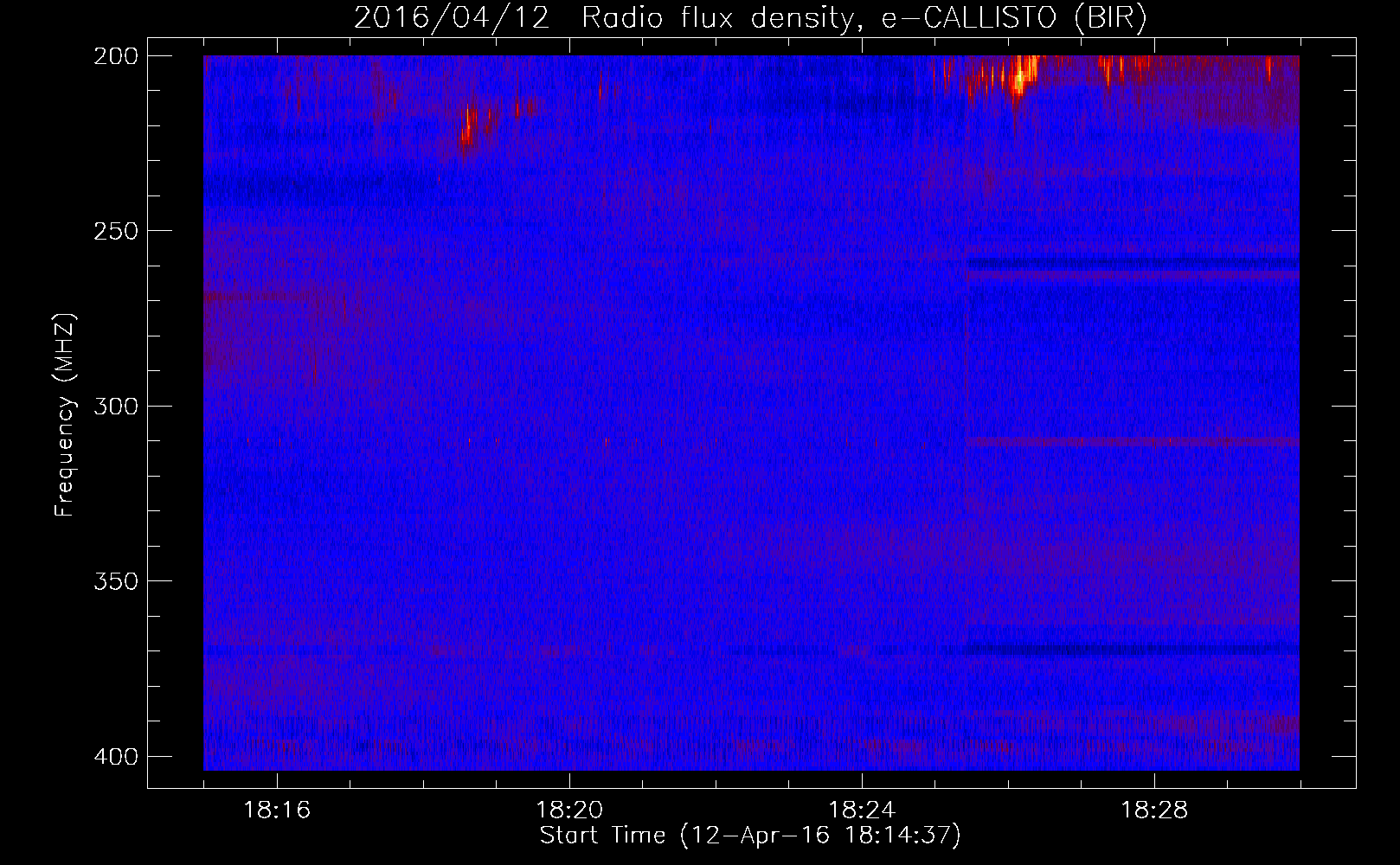Click the '18:24' time tick label
1400x865 pixels.
pyautogui.click(x=862, y=811)
